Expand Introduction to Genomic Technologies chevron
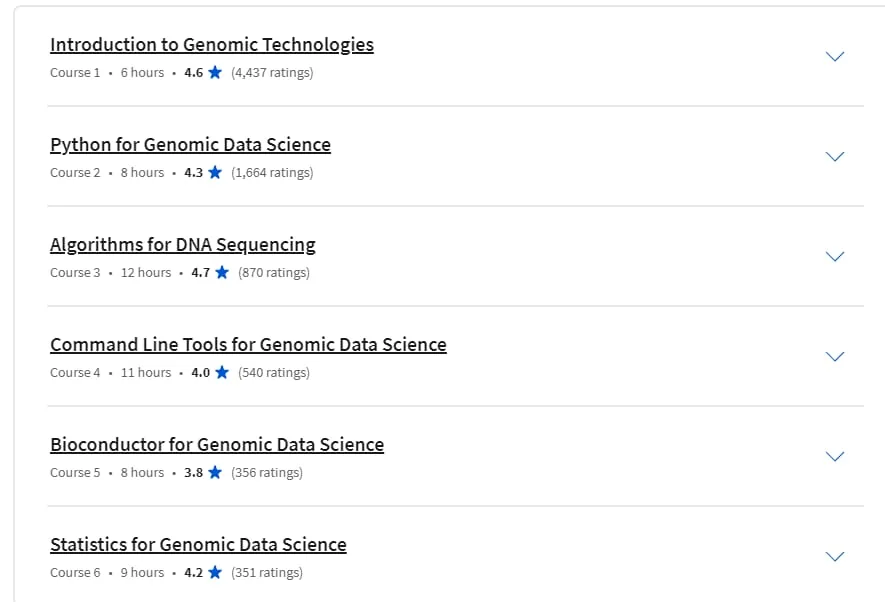The height and width of the screenshot is (602, 885). (835, 56)
